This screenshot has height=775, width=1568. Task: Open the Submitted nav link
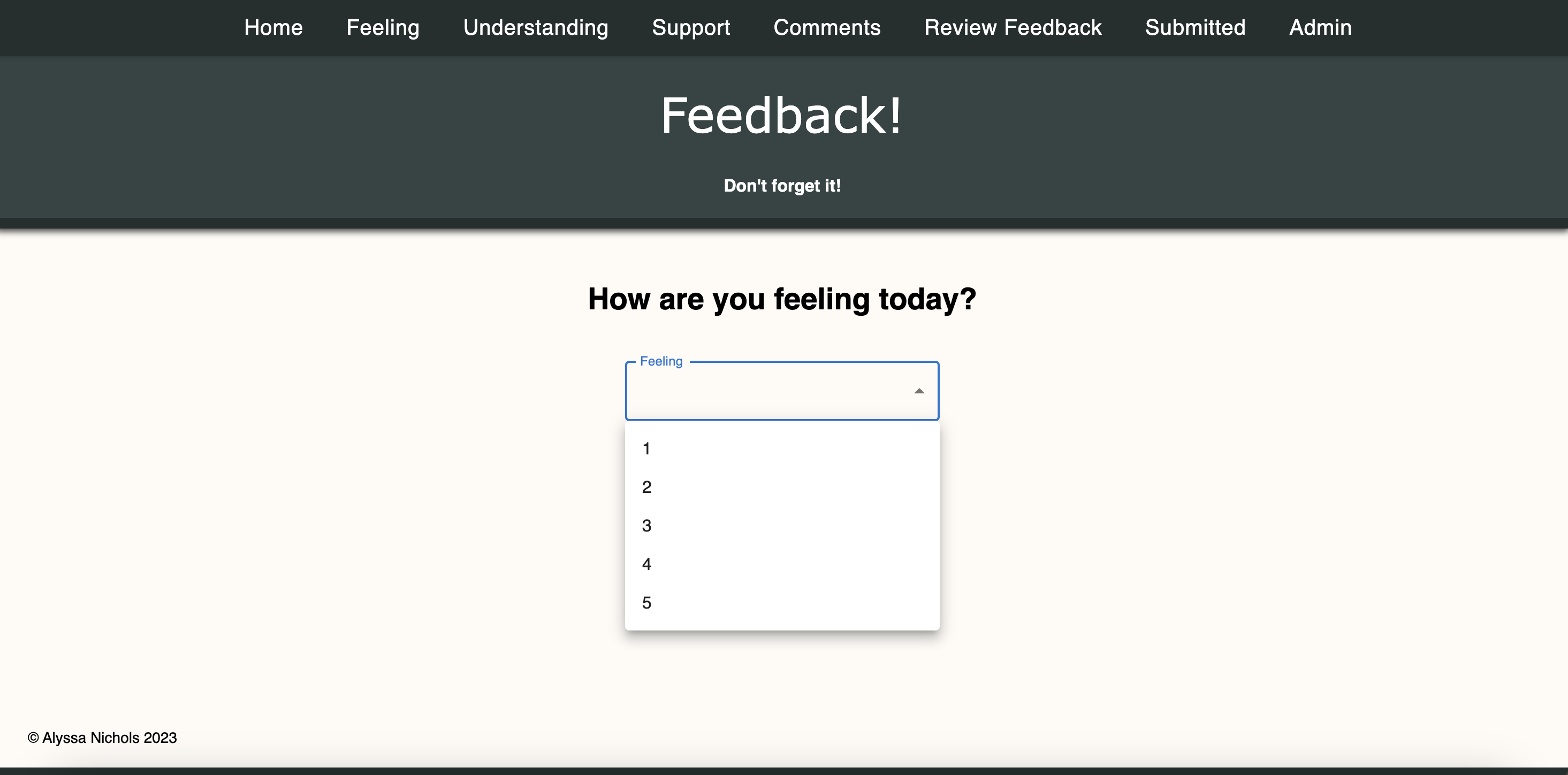pos(1196,27)
